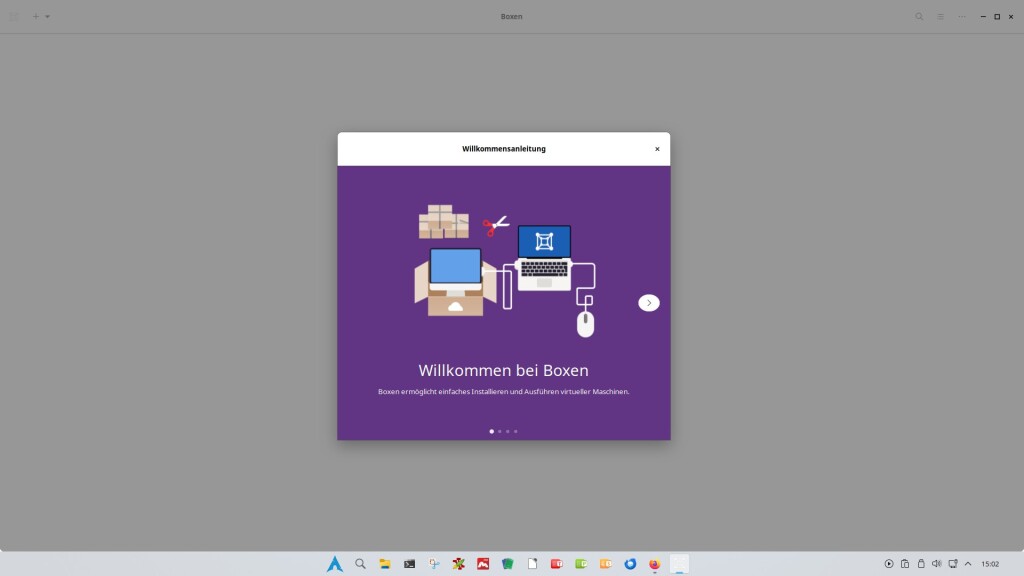Open removable devices tray icon
The height and width of the screenshot is (576, 1024).
tap(921, 564)
